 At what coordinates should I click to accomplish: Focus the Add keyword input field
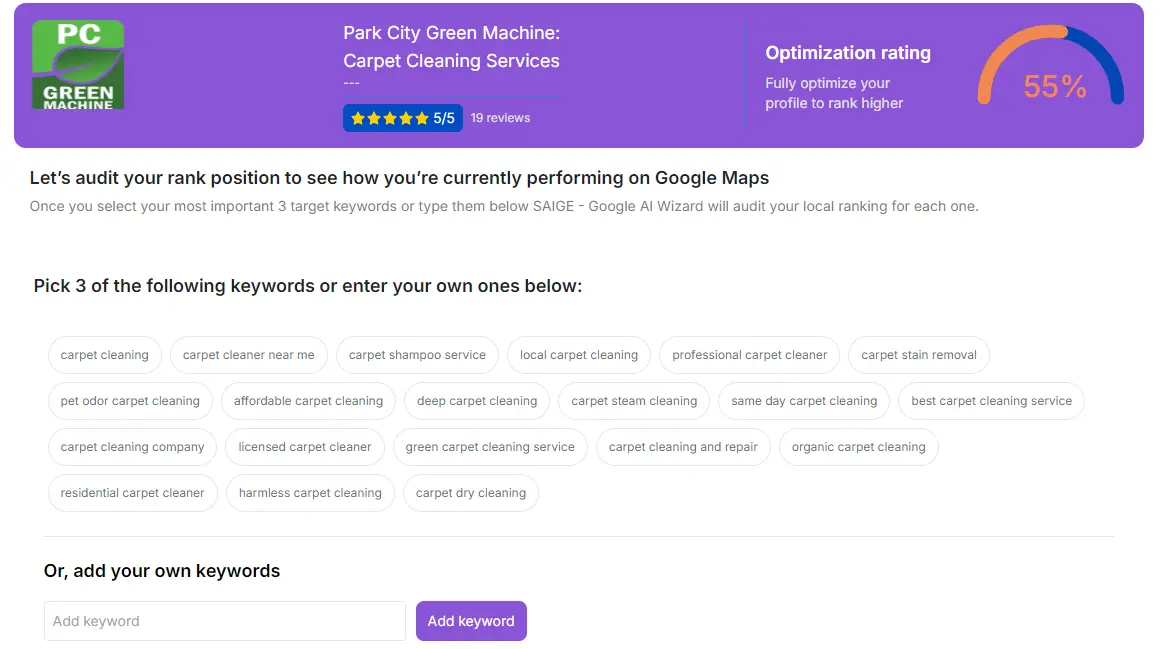pos(225,621)
